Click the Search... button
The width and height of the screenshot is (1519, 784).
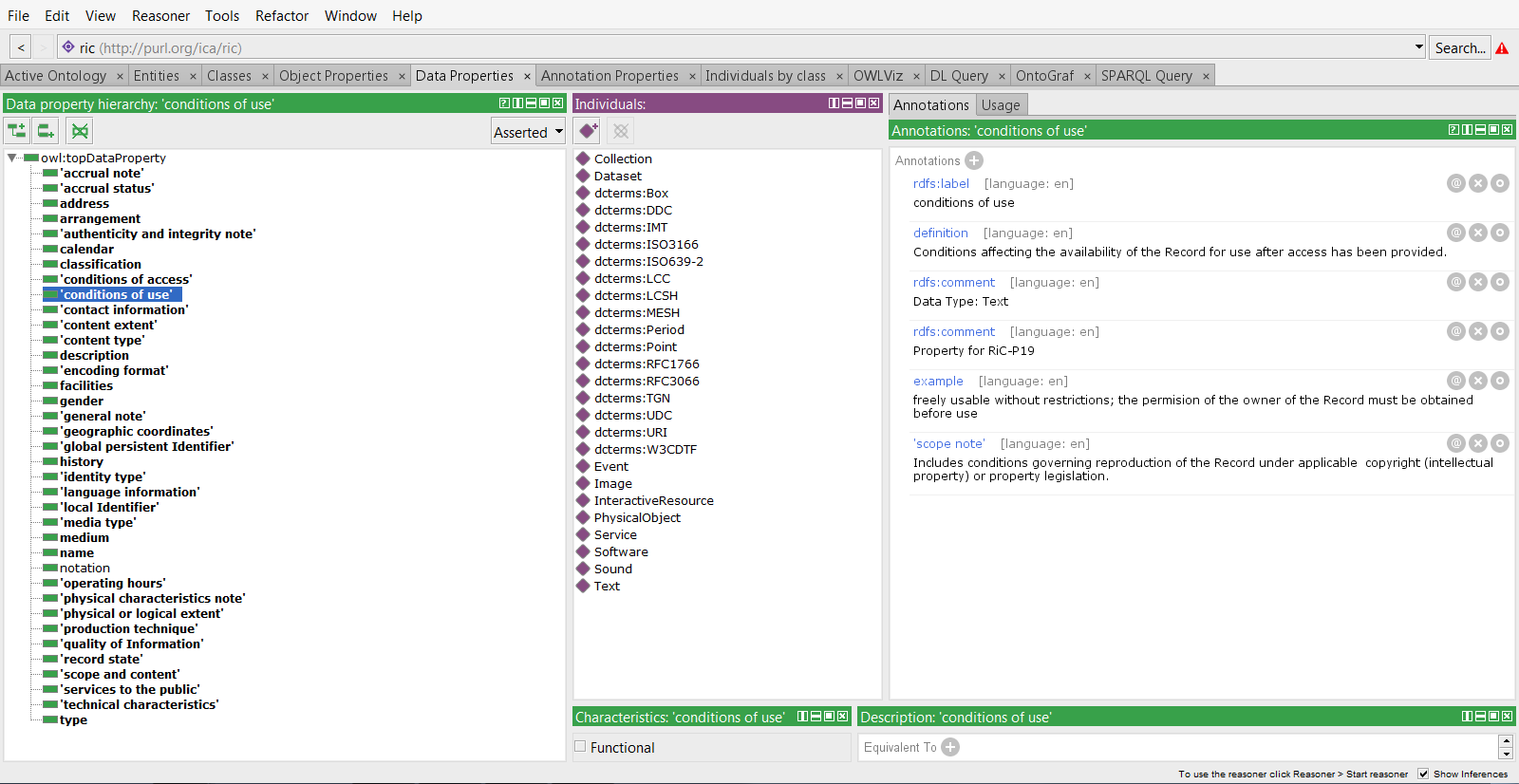point(1459,47)
